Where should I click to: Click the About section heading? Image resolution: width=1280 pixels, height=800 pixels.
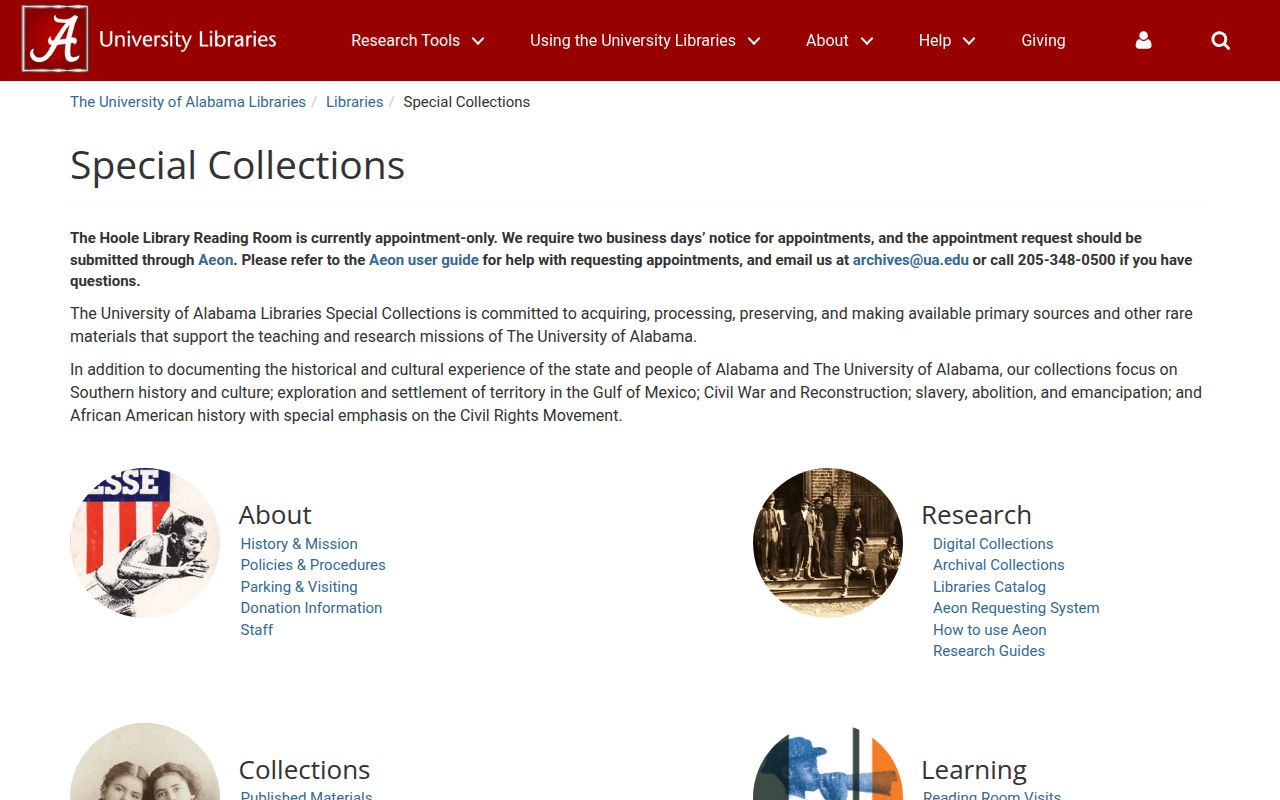[275, 515]
